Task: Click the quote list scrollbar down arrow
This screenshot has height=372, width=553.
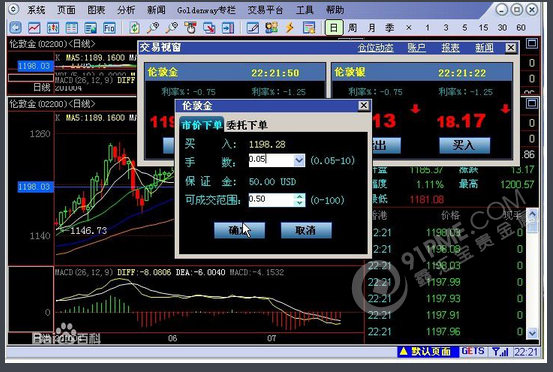Action: (x=532, y=332)
